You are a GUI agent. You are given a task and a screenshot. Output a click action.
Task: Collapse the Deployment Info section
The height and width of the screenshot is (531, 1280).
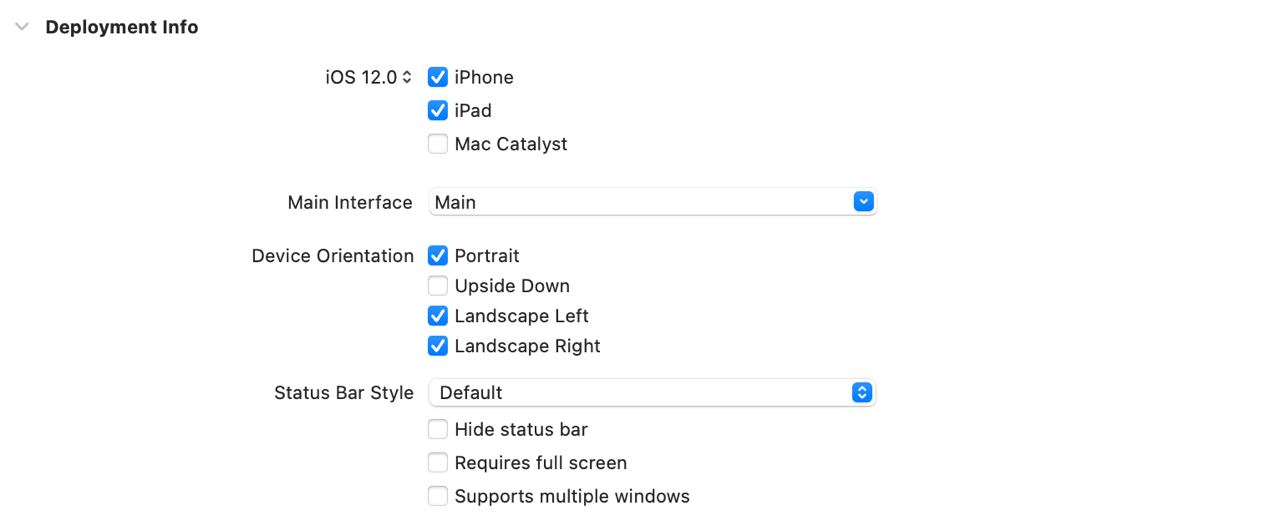[22, 28]
